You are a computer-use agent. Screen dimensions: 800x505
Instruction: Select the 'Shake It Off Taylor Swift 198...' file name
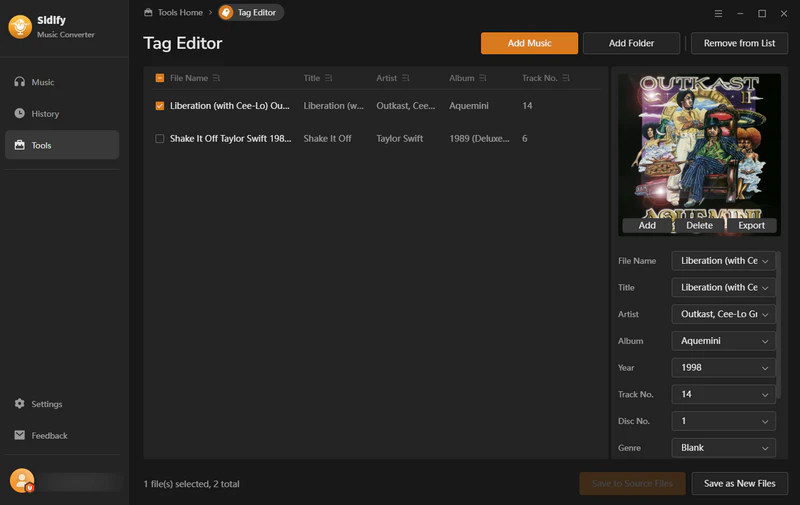click(x=231, y=138)
